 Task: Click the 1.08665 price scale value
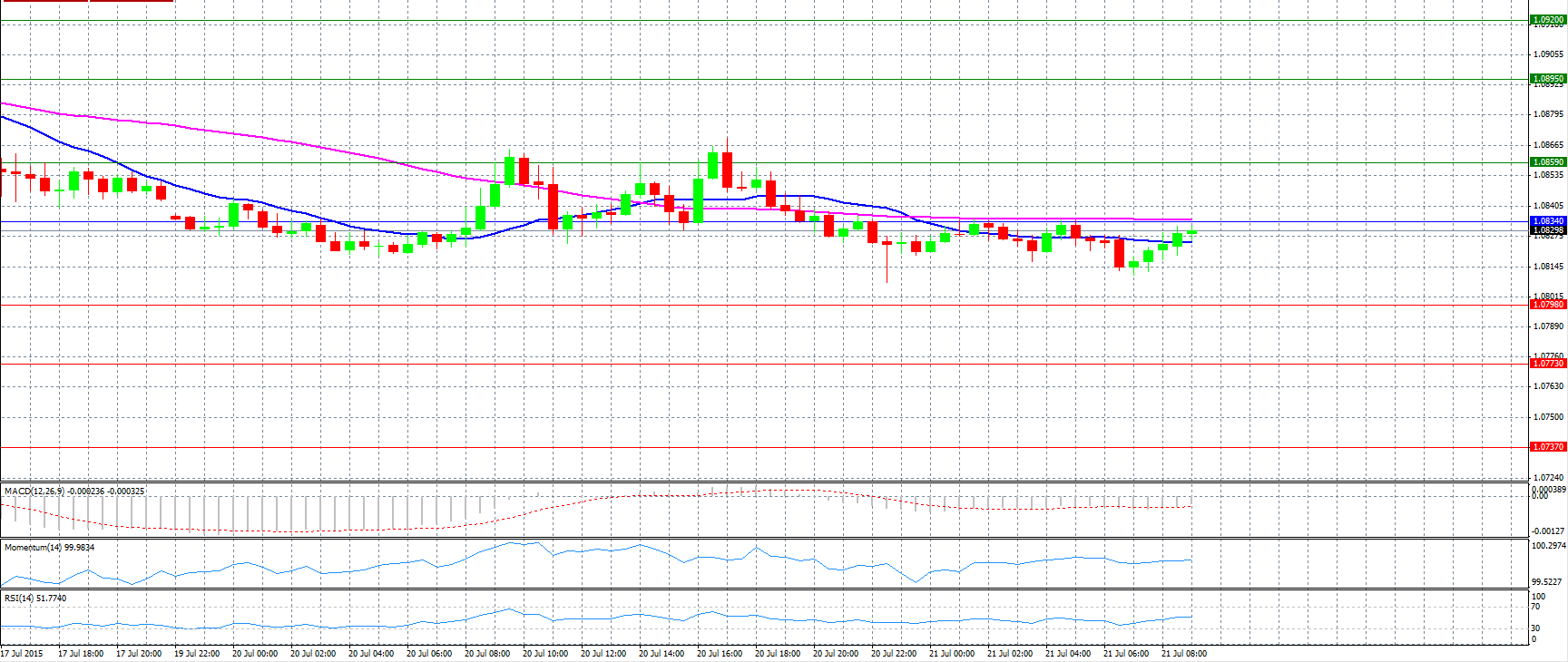pos(1548,145)
